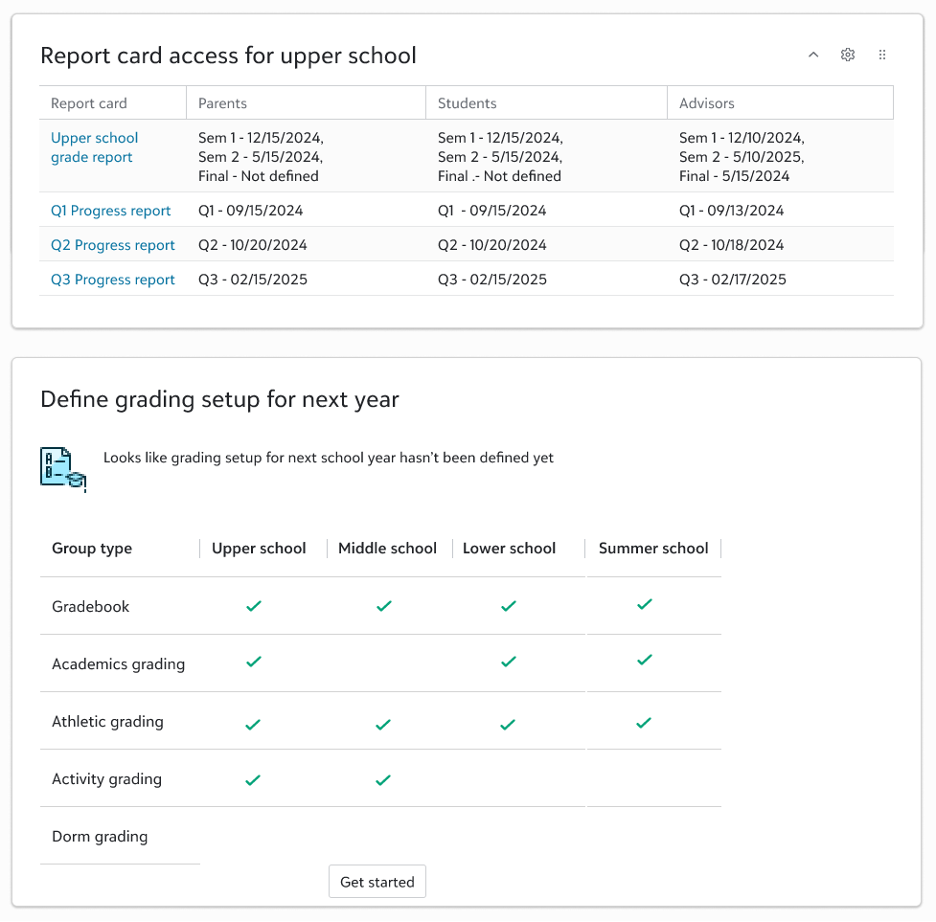936x922 pixels.
Task: Toggle Gradebook checkmark for Upper school
Action: pos(254,606)
